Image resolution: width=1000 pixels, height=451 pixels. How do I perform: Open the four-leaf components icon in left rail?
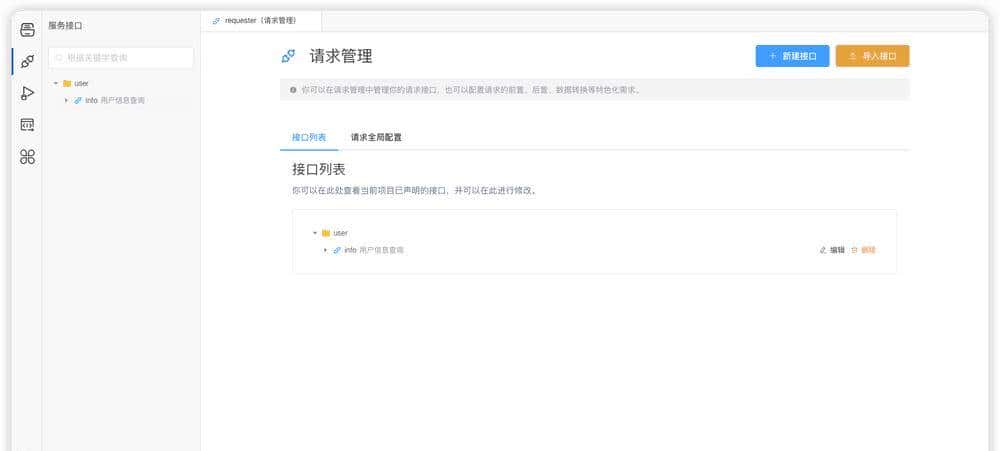[x=27, y=157]
